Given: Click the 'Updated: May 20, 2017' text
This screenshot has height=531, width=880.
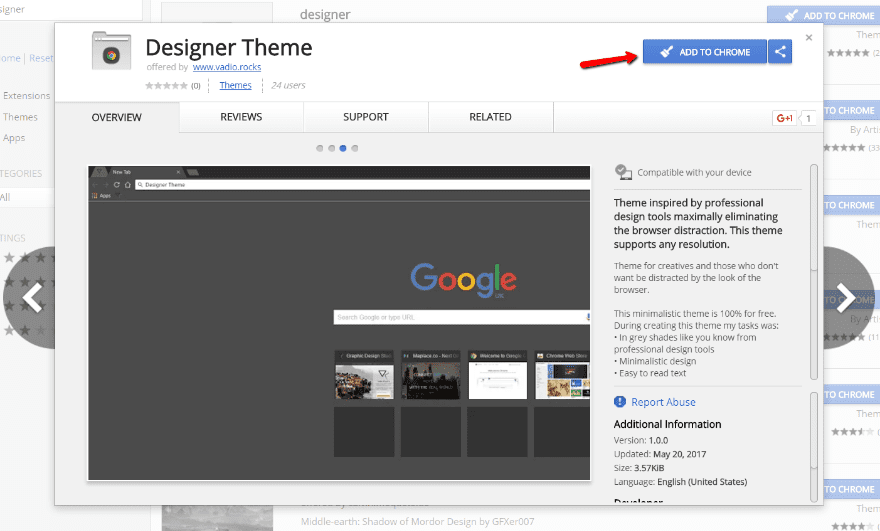Looking at the screenshot, I should click(x=660, y=454).
